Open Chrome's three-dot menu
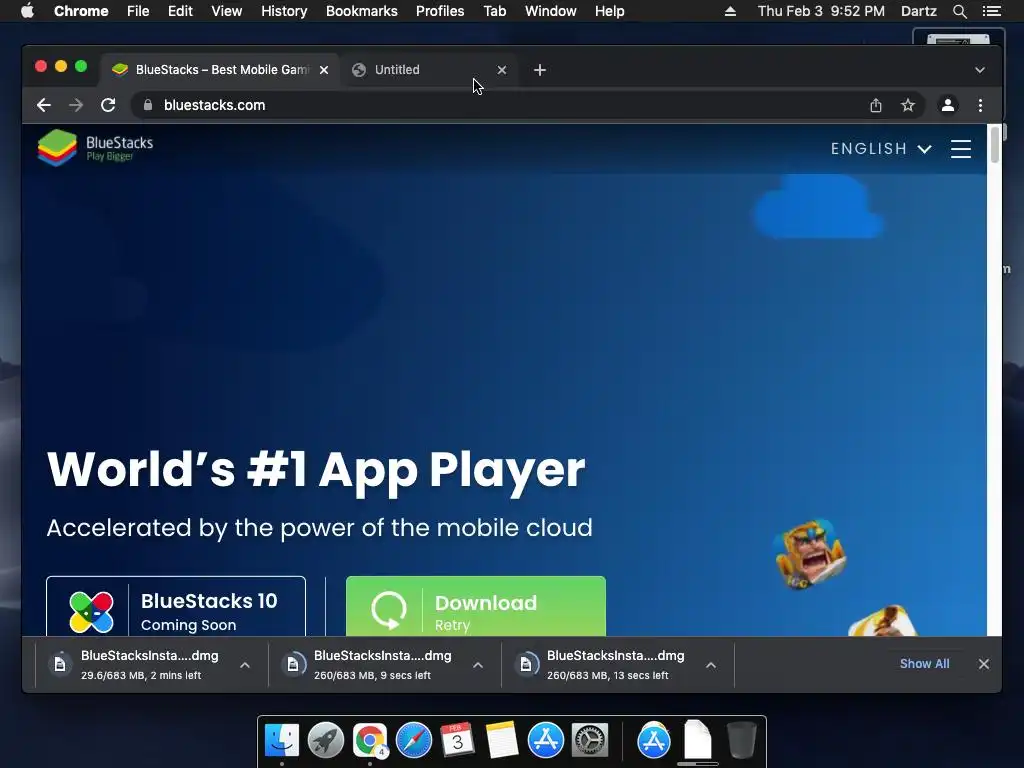The width and height of the screenshot is (1024, 768). [980, 105]
